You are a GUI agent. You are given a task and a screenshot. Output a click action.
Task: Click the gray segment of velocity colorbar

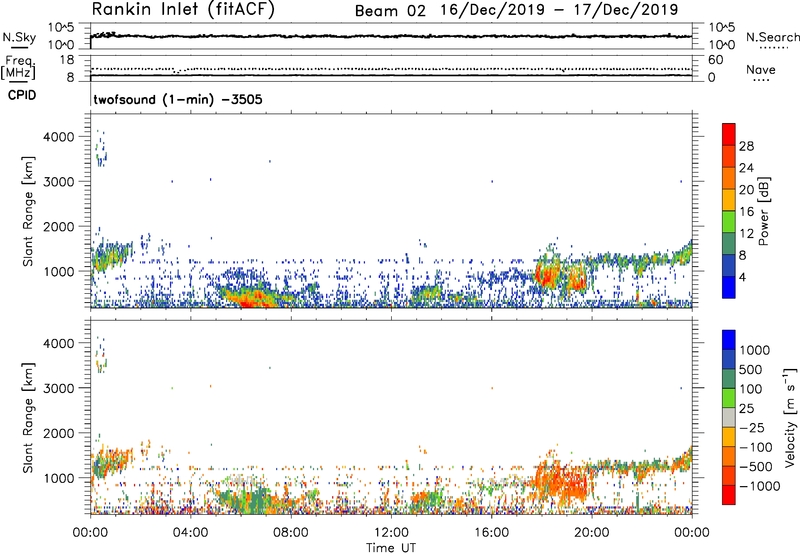click(x=729, y=417)
